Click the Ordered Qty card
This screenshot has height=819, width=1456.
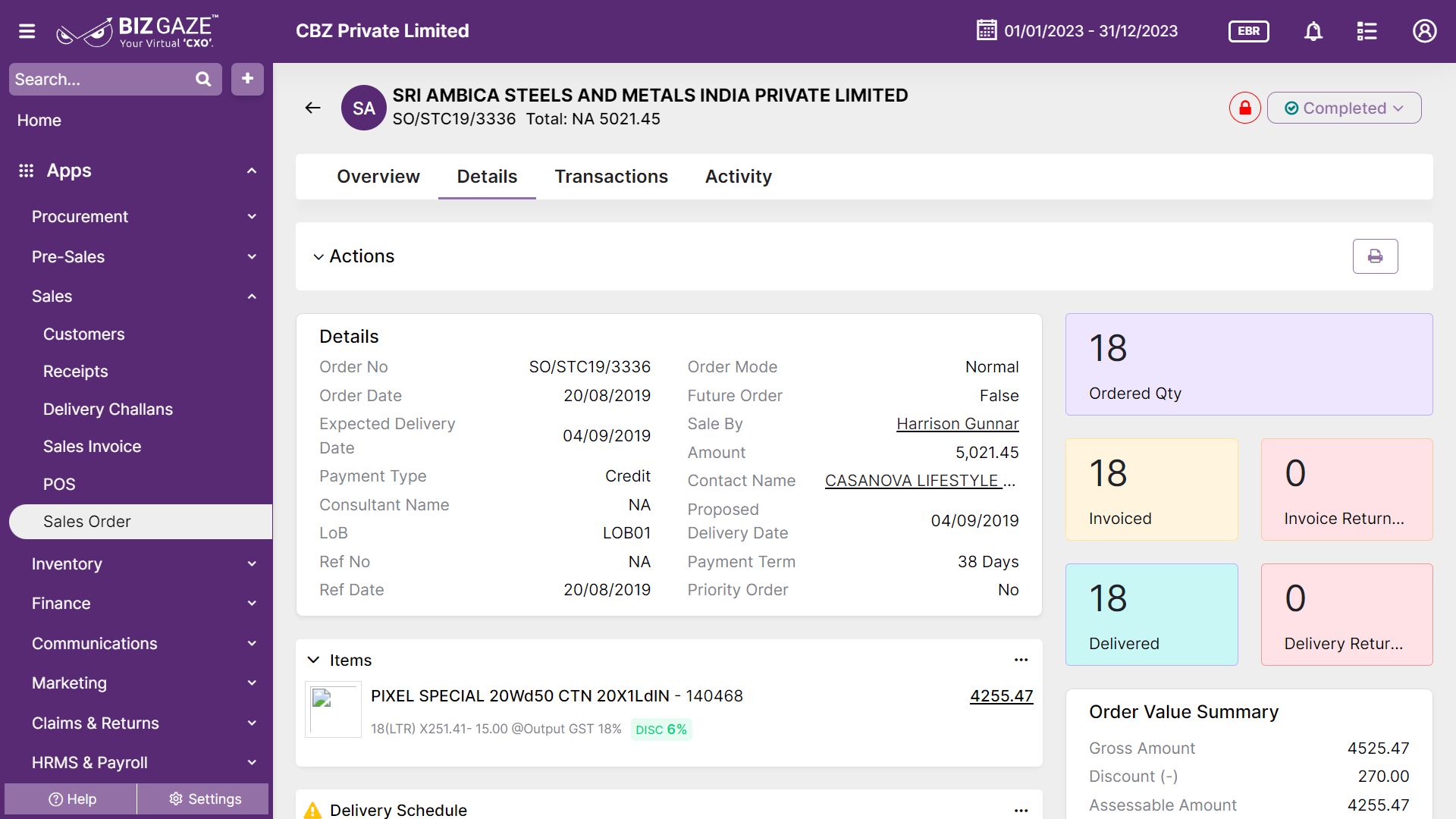pyautogui.click(x=1249, y=365)
